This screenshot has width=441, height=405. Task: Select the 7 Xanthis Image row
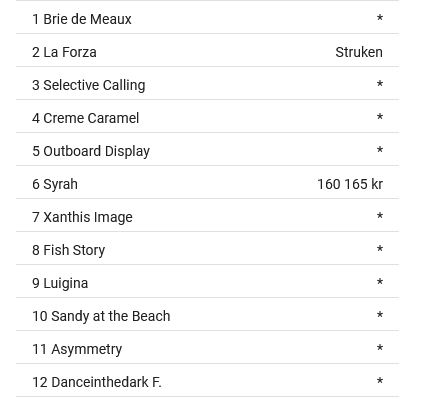[207, 215]
